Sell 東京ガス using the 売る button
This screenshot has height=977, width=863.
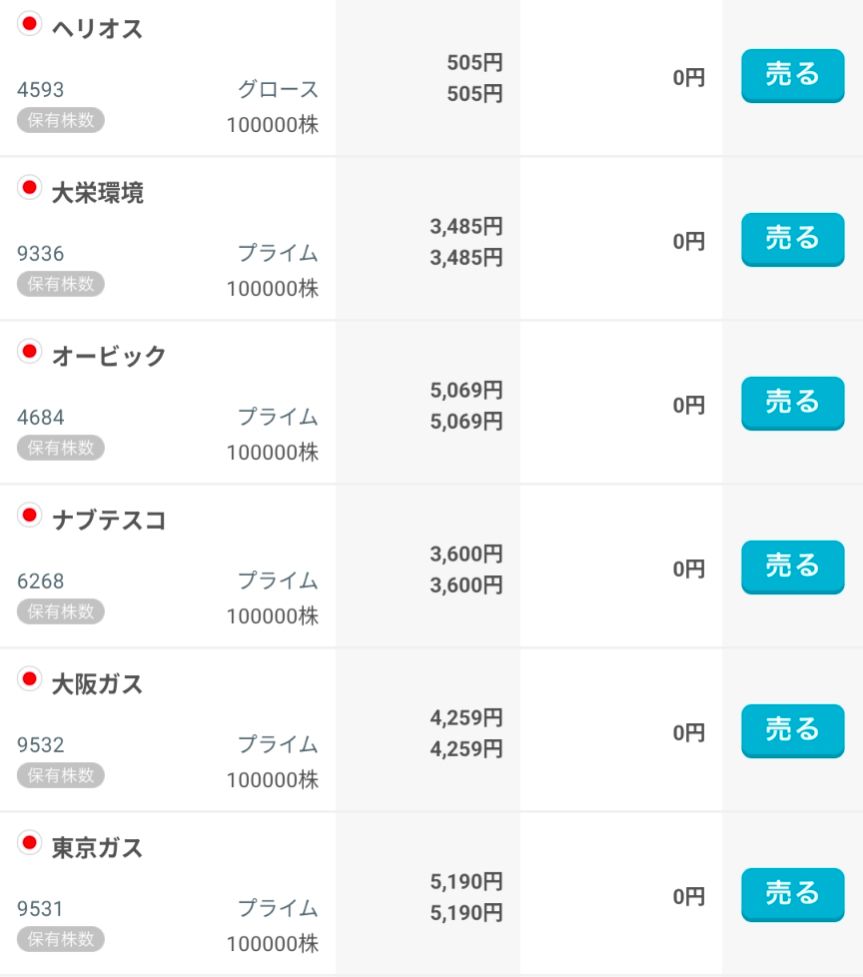792,895
